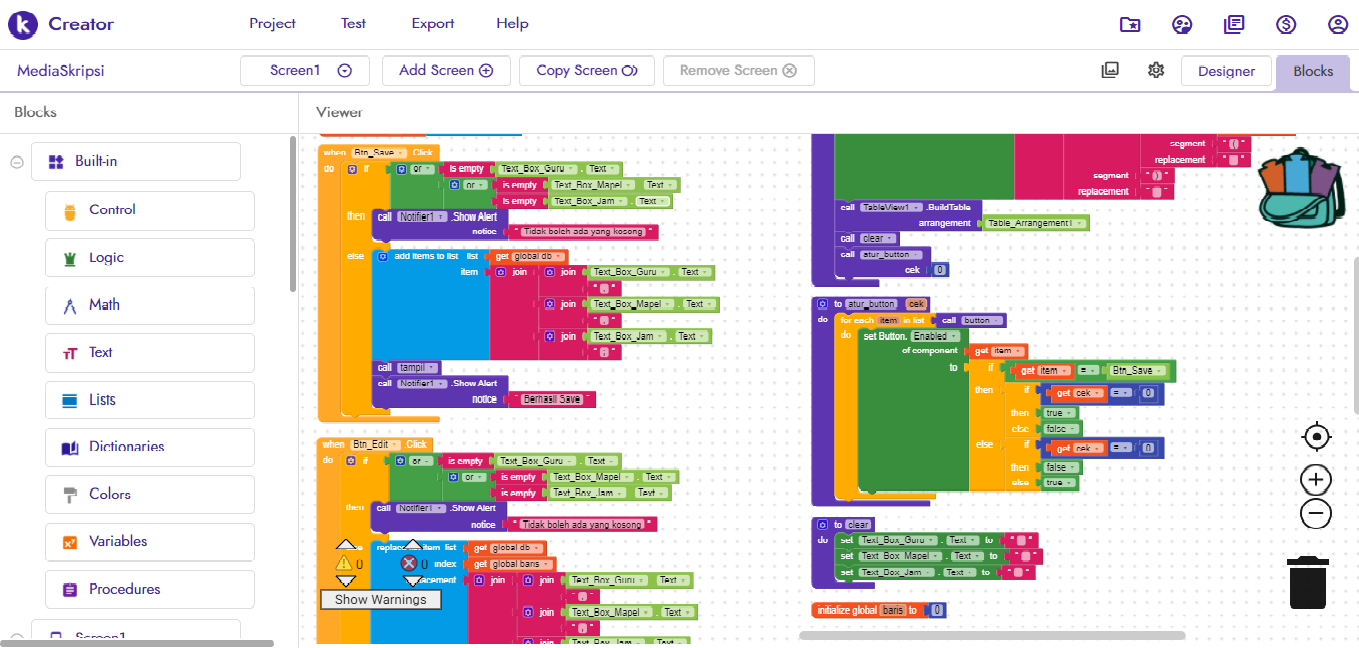Open the Help menu
Screen dimensions: 1359x648
tap(512, 24)
